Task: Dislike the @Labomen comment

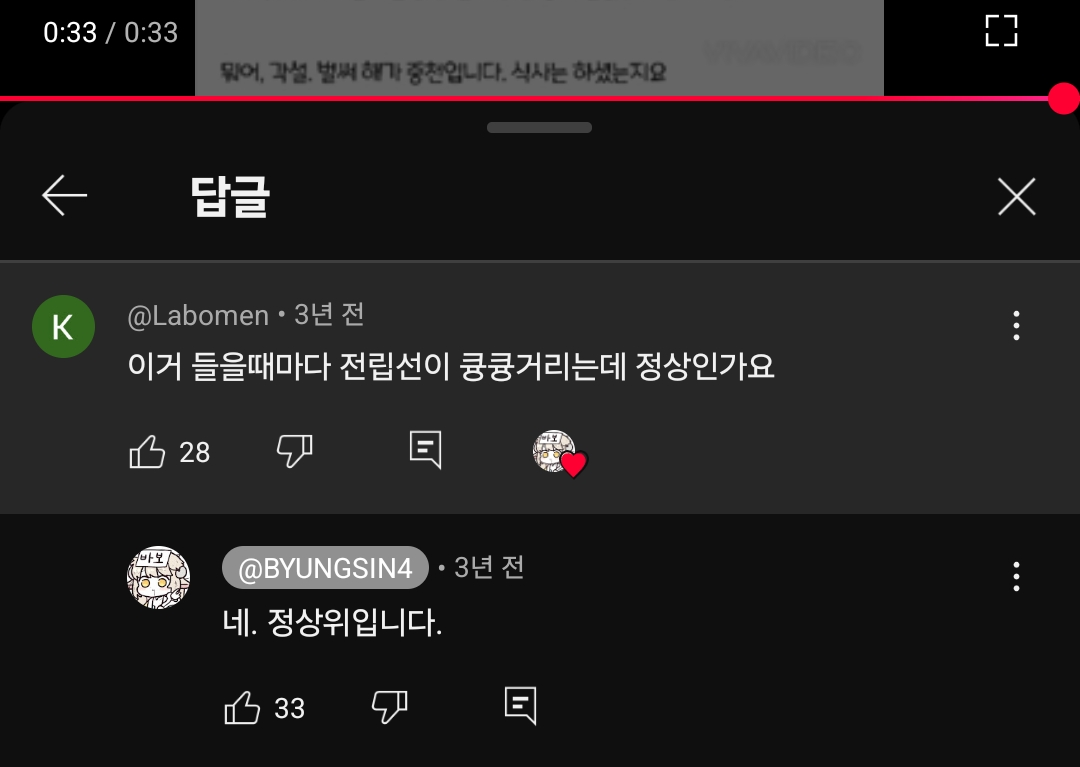Action: click(295, 452)
